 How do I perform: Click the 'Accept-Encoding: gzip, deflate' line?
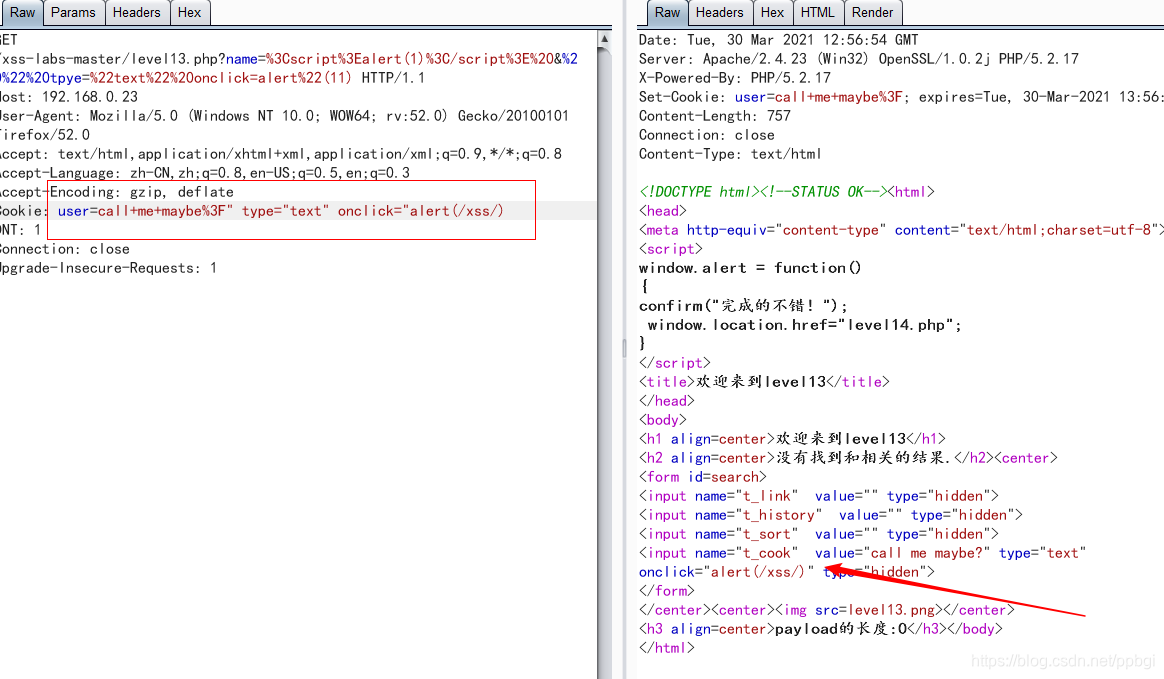[117, 192]
